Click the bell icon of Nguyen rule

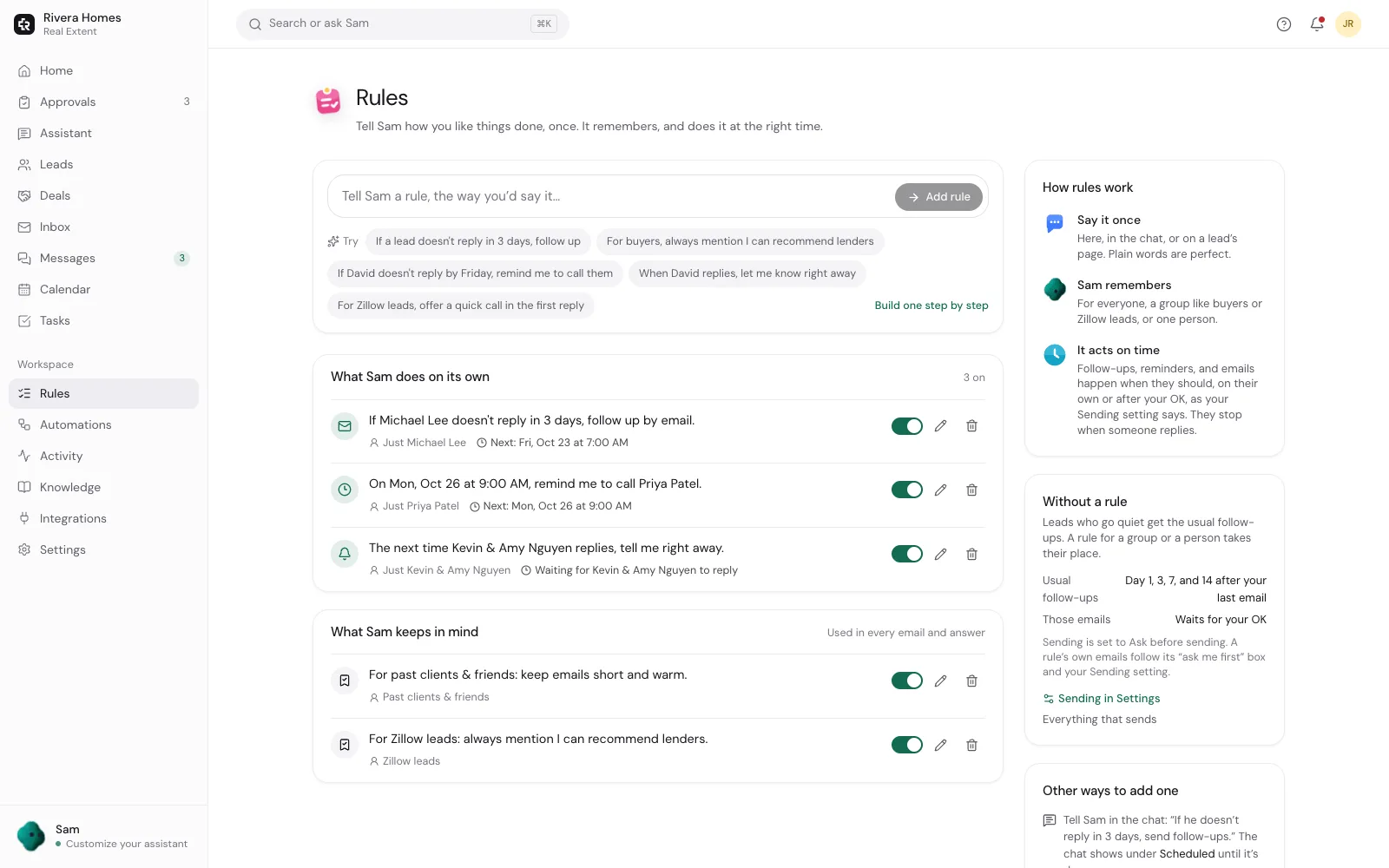[x=345, y=554]
